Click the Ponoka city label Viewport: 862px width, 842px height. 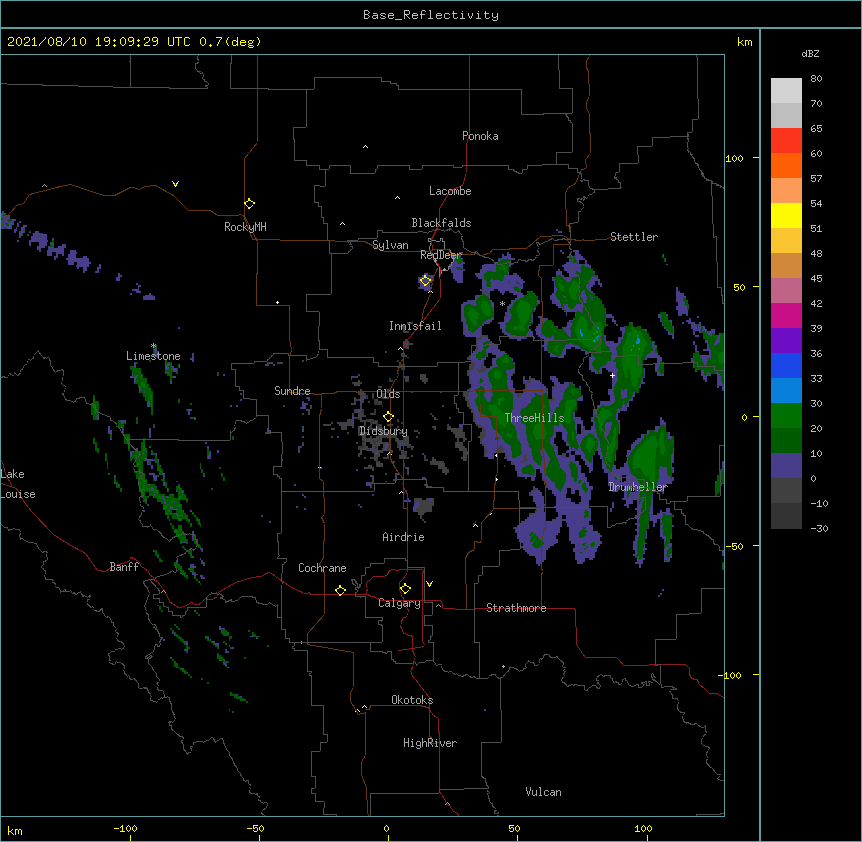click(480, 136)
